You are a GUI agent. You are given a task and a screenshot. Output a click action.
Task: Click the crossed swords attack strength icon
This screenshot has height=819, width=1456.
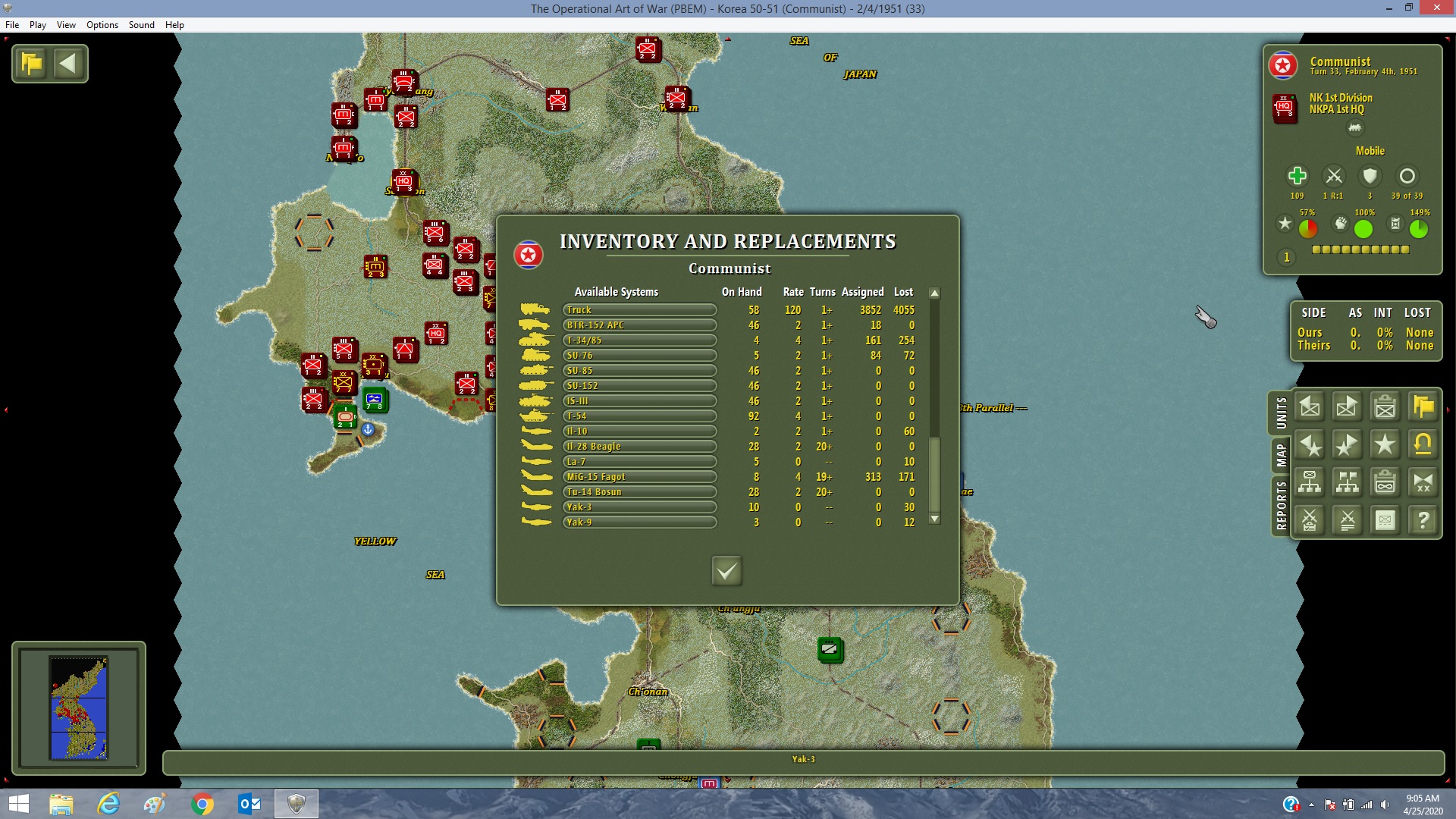pyautogui.click(x=1333, y=176)
